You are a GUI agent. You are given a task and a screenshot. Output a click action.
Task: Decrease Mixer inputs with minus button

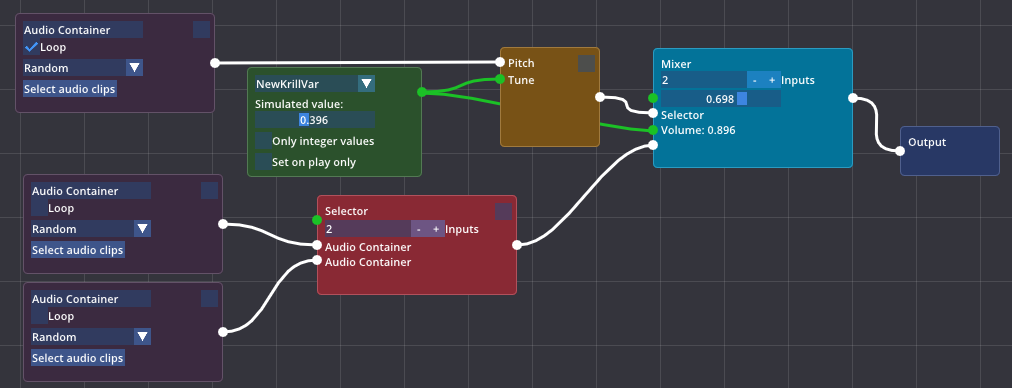754,80
